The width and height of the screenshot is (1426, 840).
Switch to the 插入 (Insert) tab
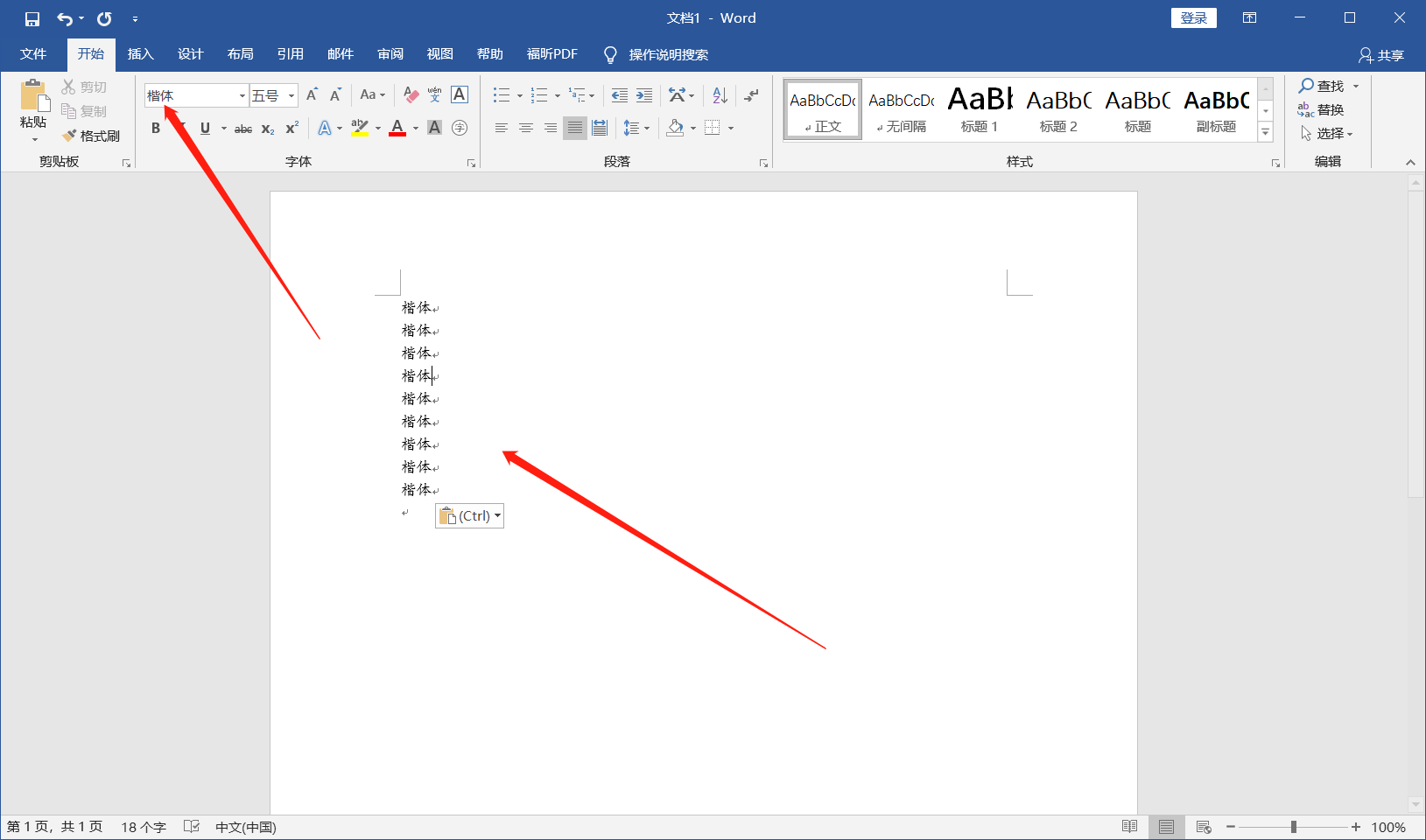[140, 54]
